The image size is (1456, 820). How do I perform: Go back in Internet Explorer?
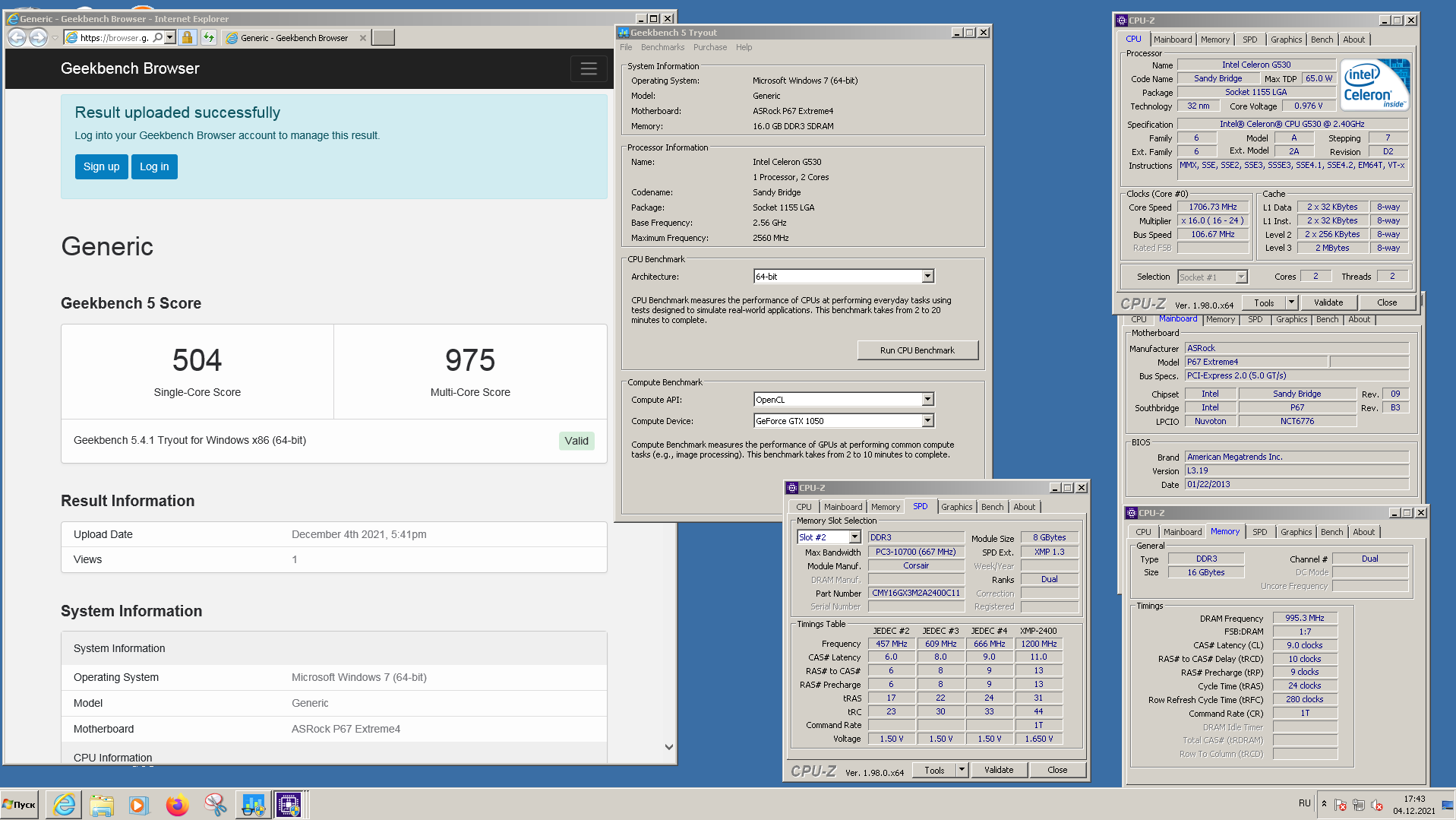[17, 37]
